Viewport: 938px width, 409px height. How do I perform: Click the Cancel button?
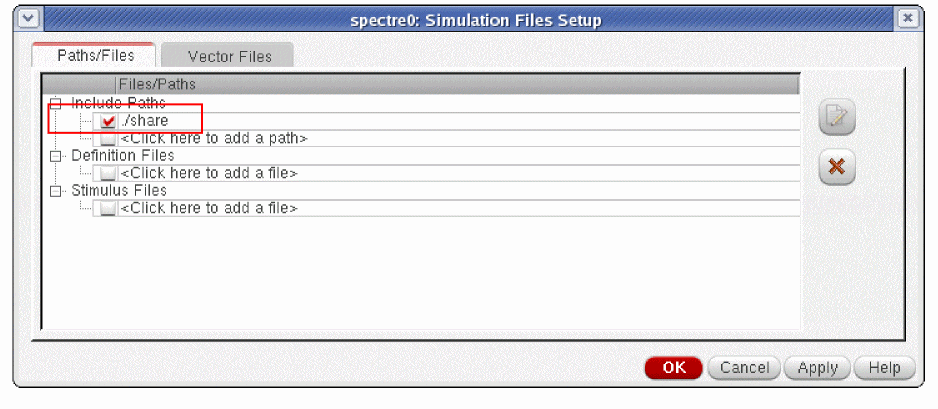(744, 368)
